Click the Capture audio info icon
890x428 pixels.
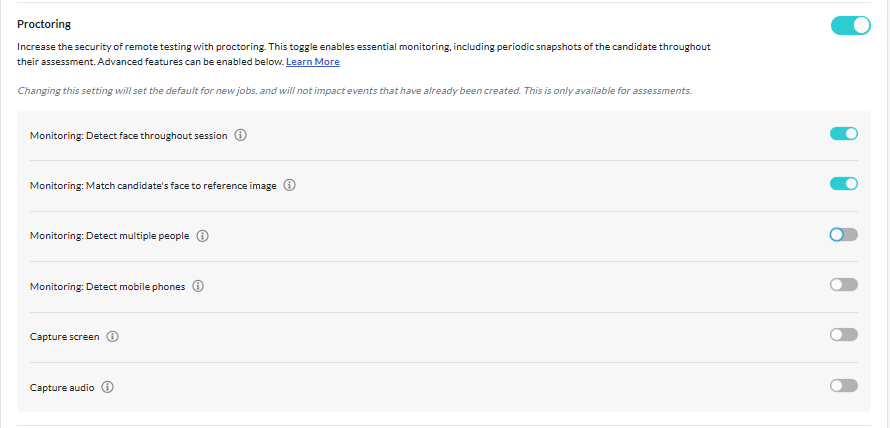tap(107, 387)
